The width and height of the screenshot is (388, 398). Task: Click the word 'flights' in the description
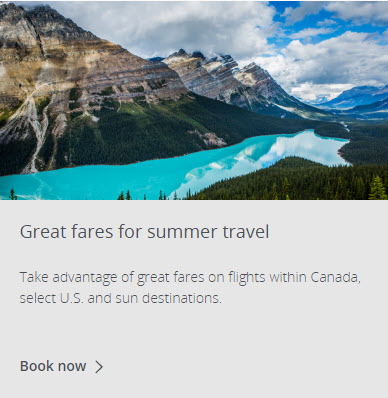point(247,277)
